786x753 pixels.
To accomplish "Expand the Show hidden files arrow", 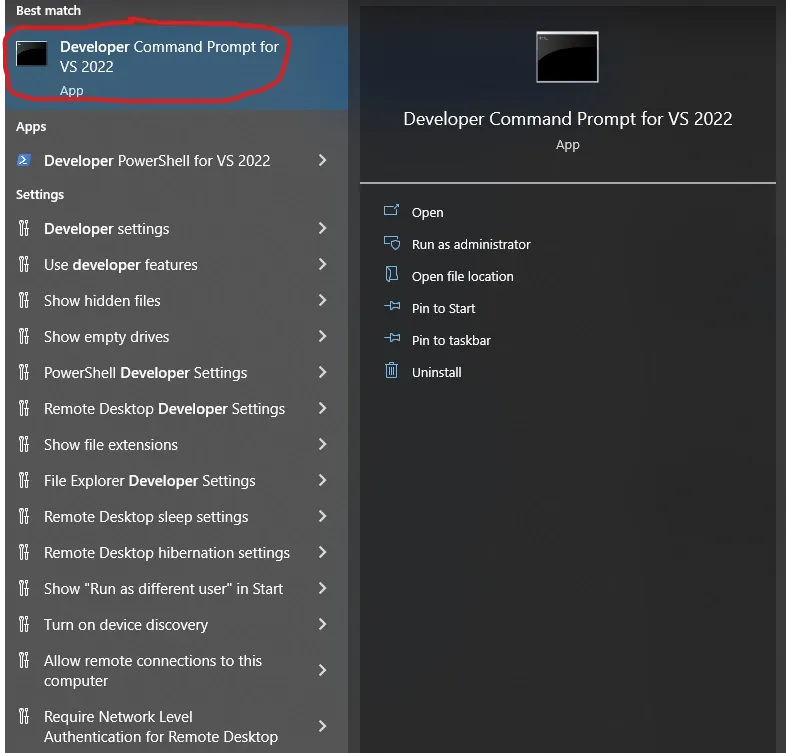I will pyautogui.click(x=323, y=300).
